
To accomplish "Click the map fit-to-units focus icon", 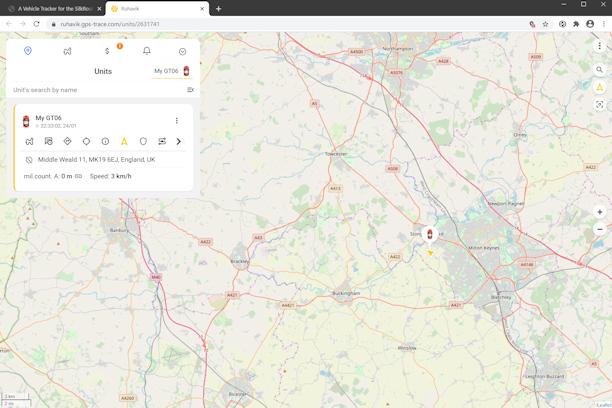I will point(600,105).
